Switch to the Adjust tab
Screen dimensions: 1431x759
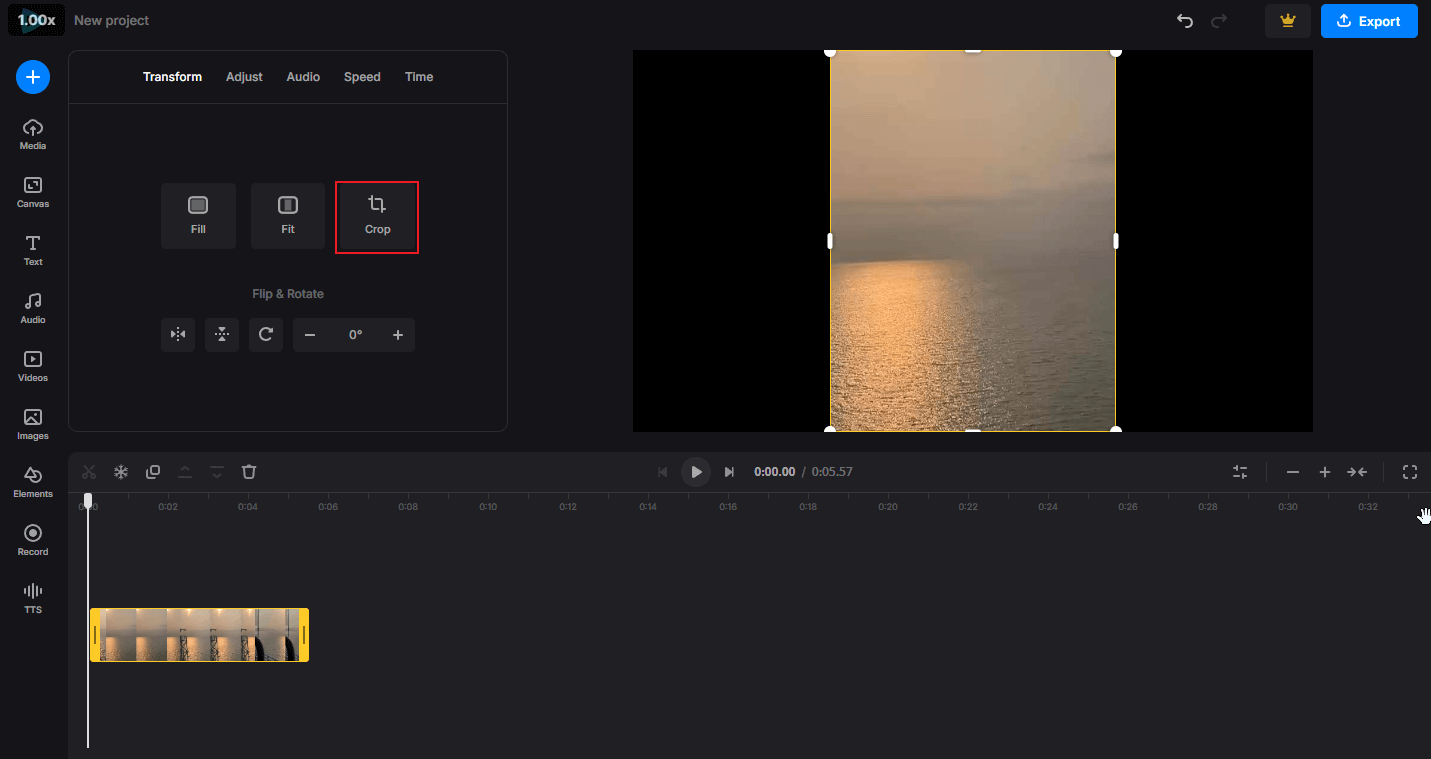(244, 77)
